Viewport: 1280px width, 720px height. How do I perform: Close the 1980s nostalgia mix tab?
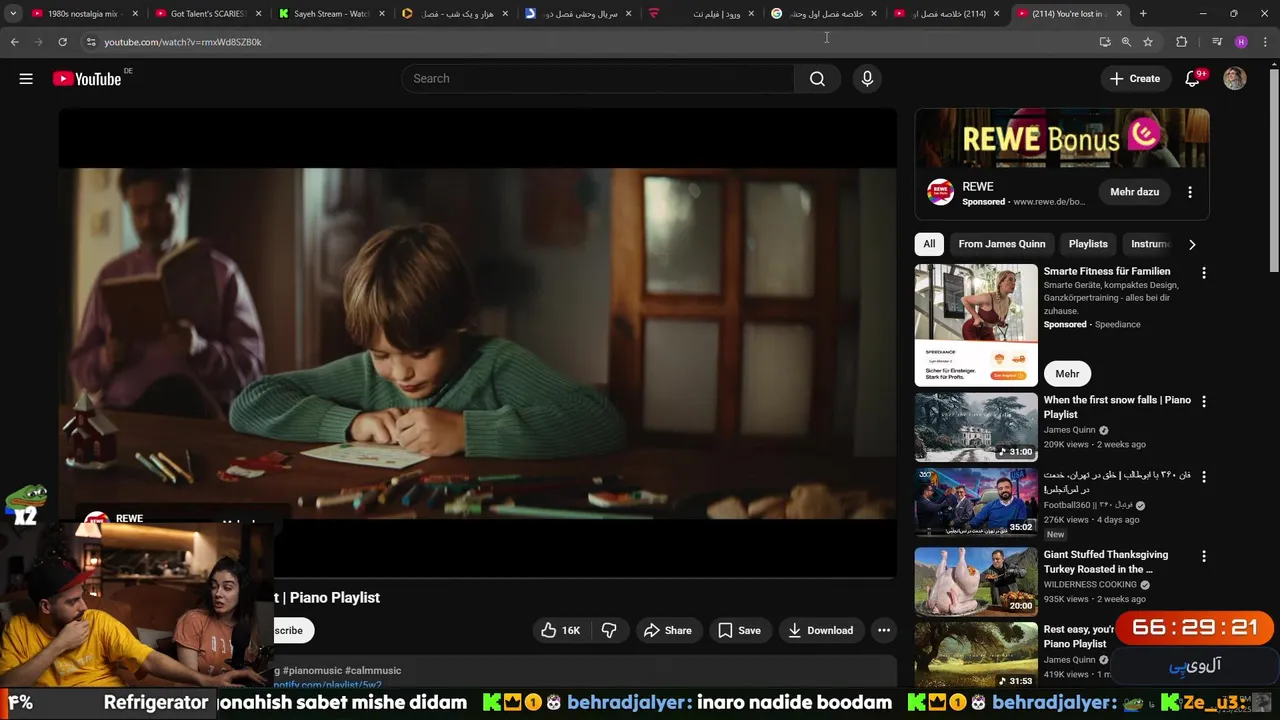(135, 14)
